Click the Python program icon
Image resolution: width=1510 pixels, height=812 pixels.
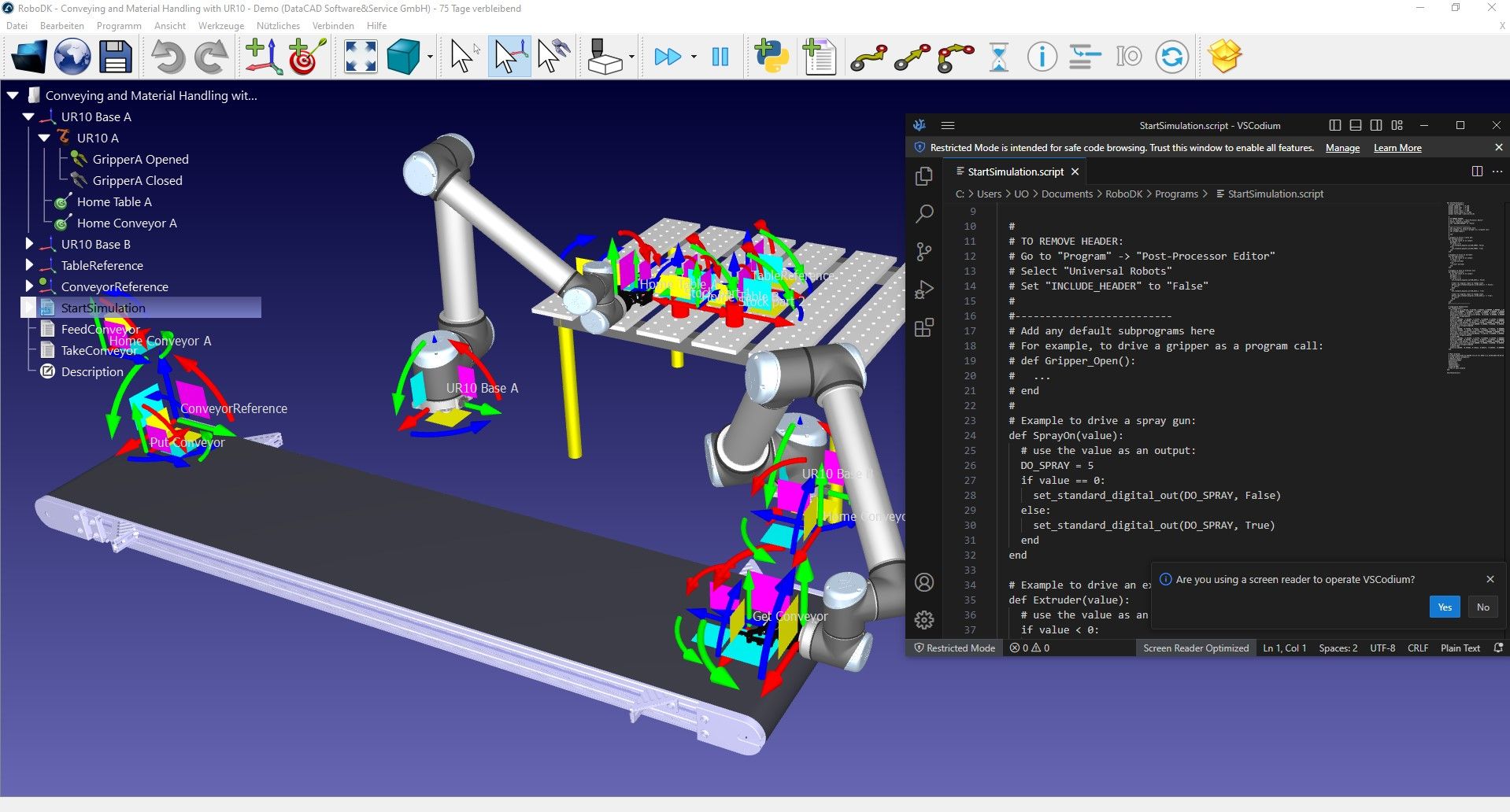click(x=772, y=57)
